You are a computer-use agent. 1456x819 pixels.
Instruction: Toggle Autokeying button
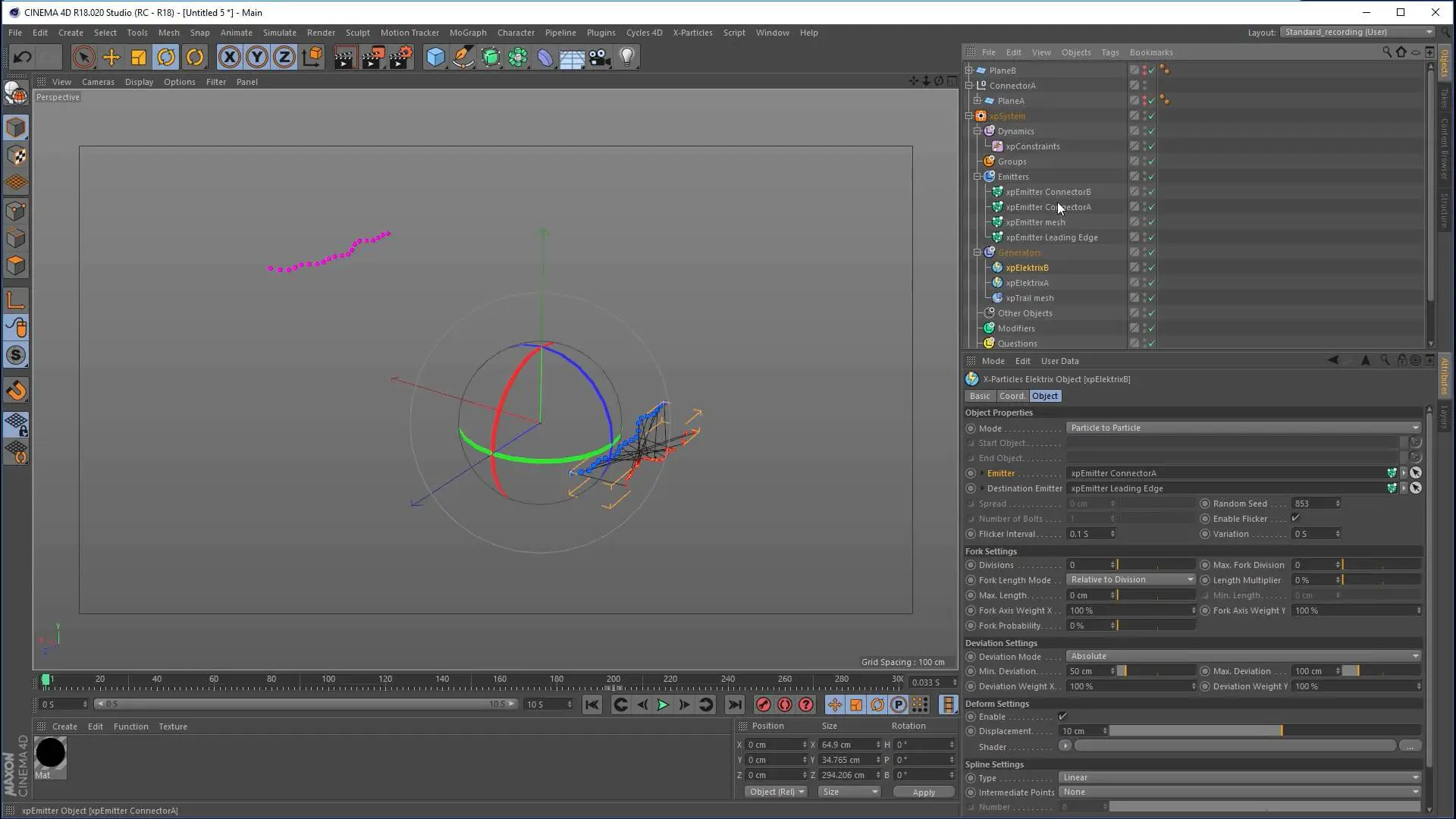[x=785, y=704]
